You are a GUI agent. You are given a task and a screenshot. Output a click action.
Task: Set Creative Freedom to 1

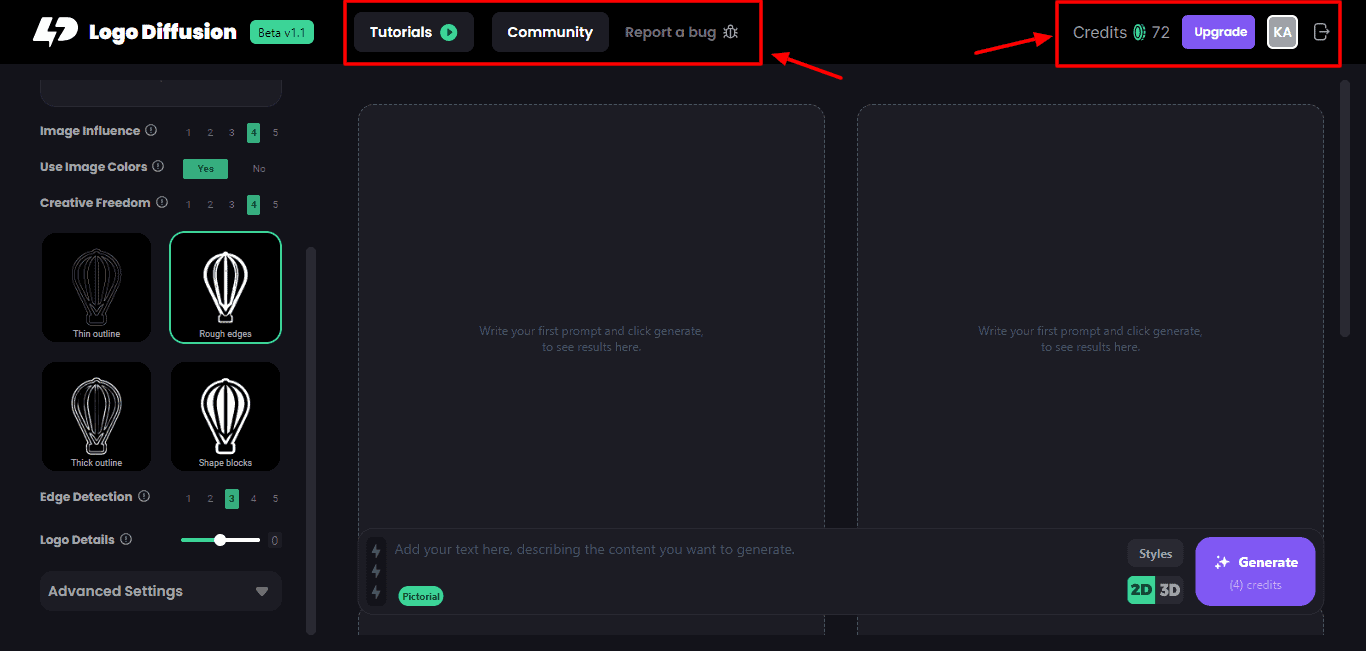pyautogui.click(x=188, y=205)
